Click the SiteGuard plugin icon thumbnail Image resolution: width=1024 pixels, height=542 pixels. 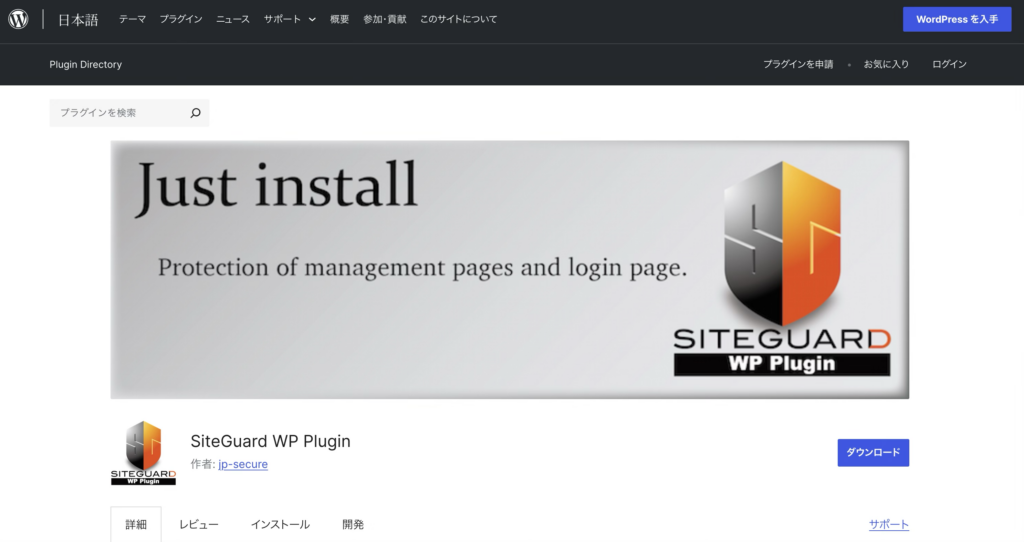(143, 453)
